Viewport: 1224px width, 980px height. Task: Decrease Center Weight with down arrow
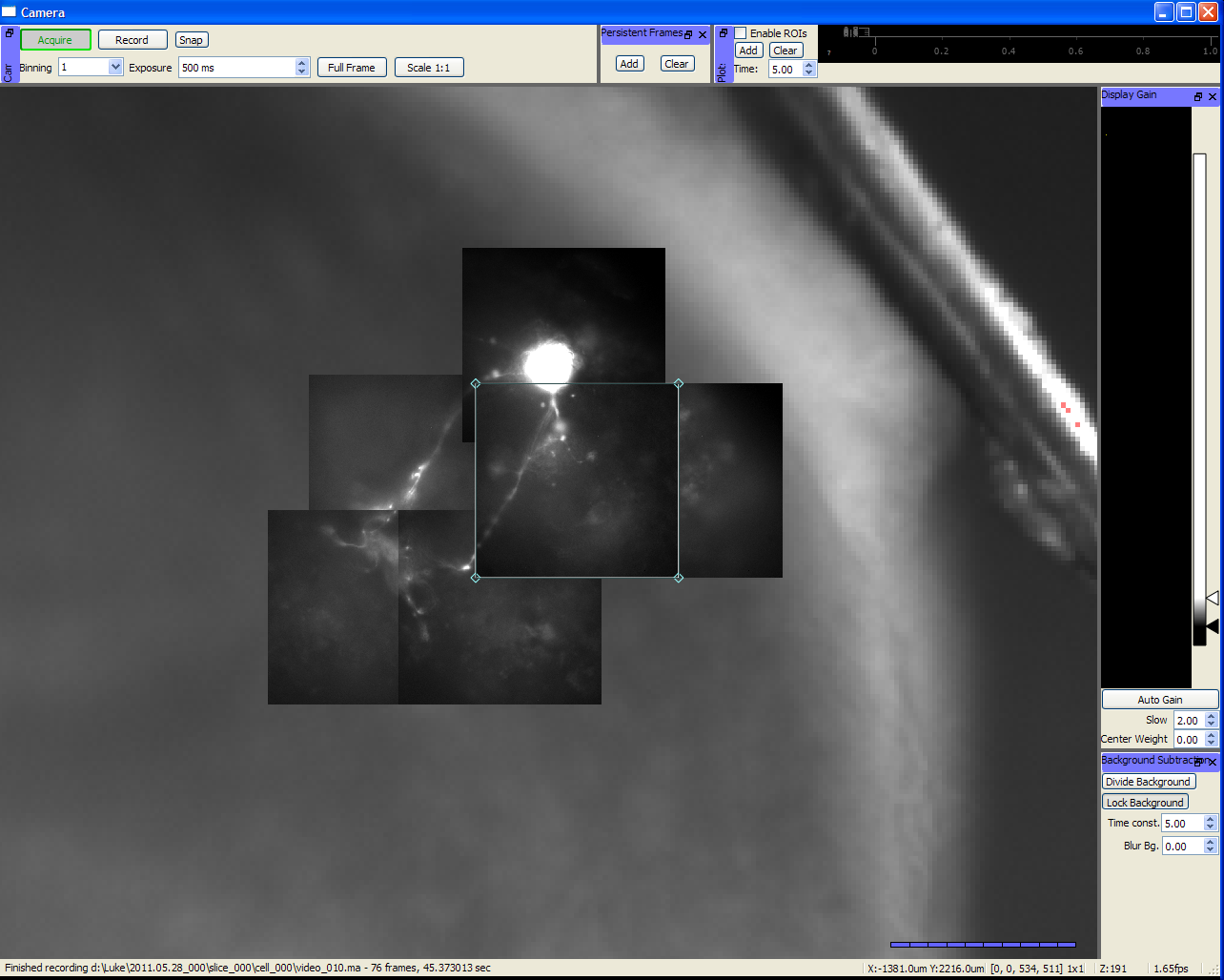click(x=1212, y=744)
